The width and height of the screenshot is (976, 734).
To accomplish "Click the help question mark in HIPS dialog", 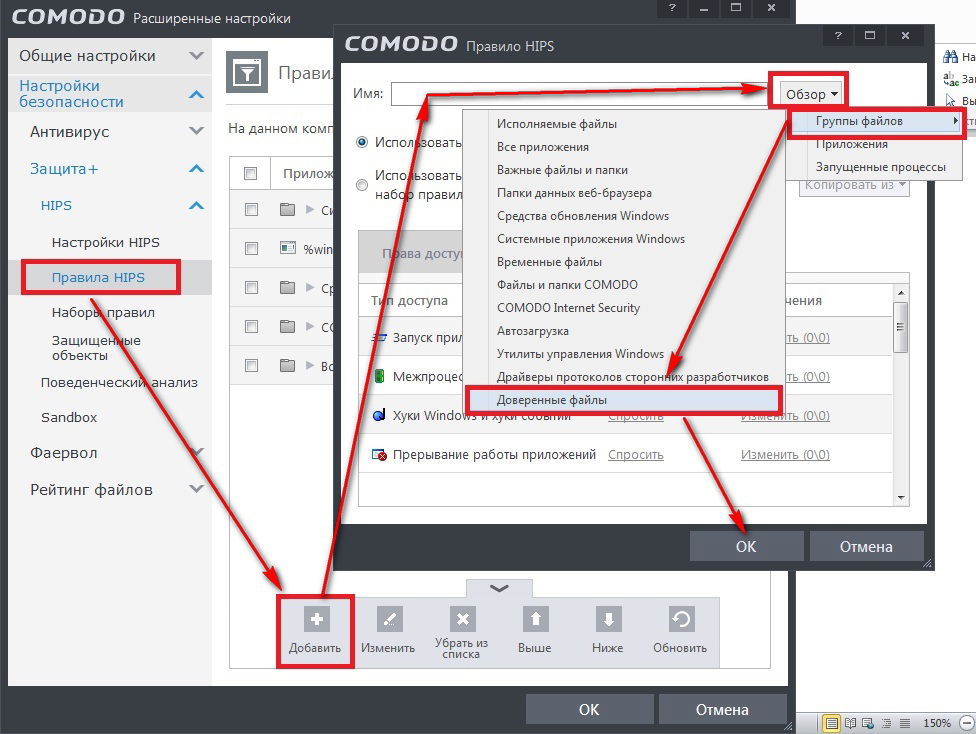I will [x=838, y=35].
